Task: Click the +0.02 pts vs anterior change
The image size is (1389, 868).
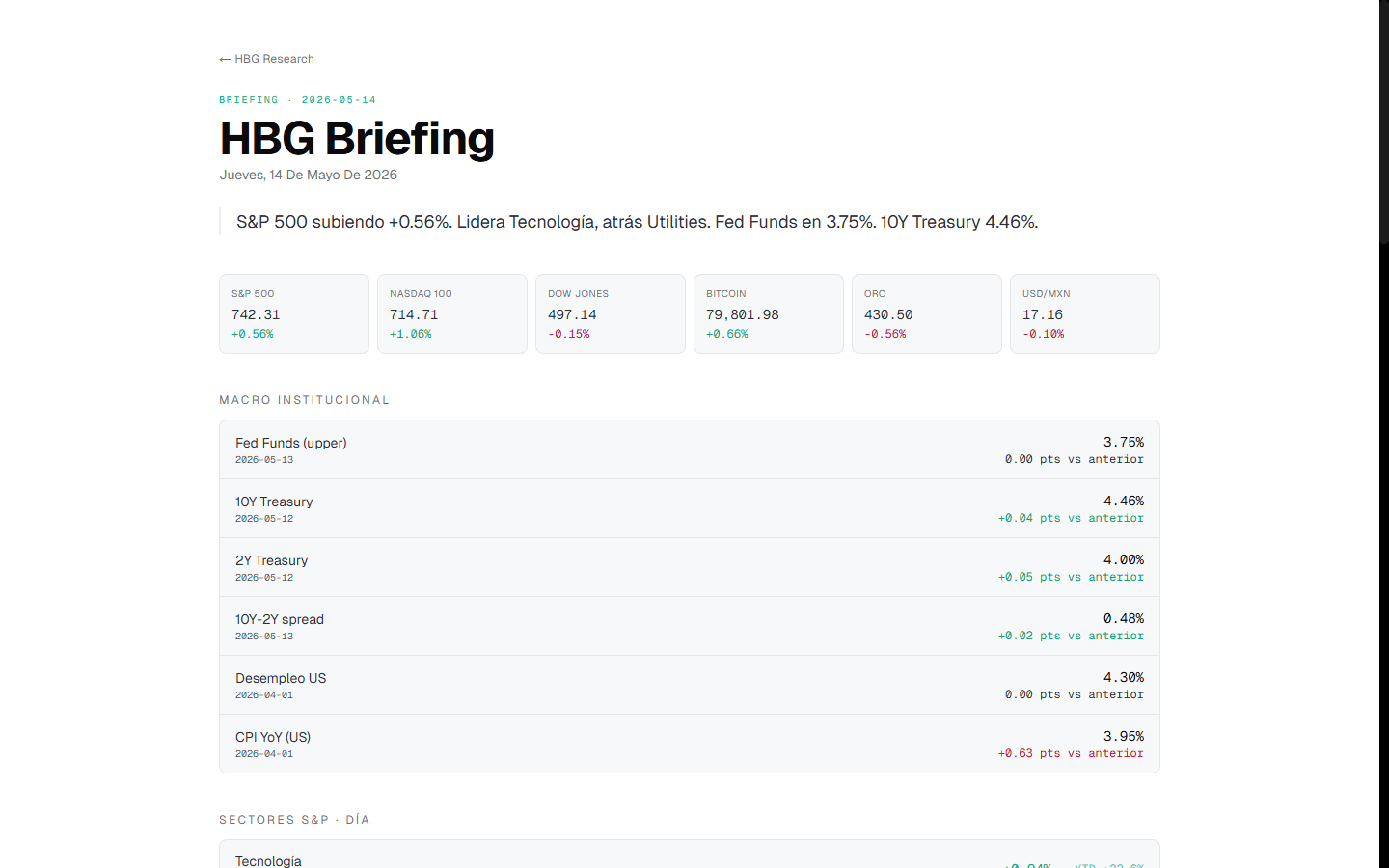Action: tap(1071, 636)
